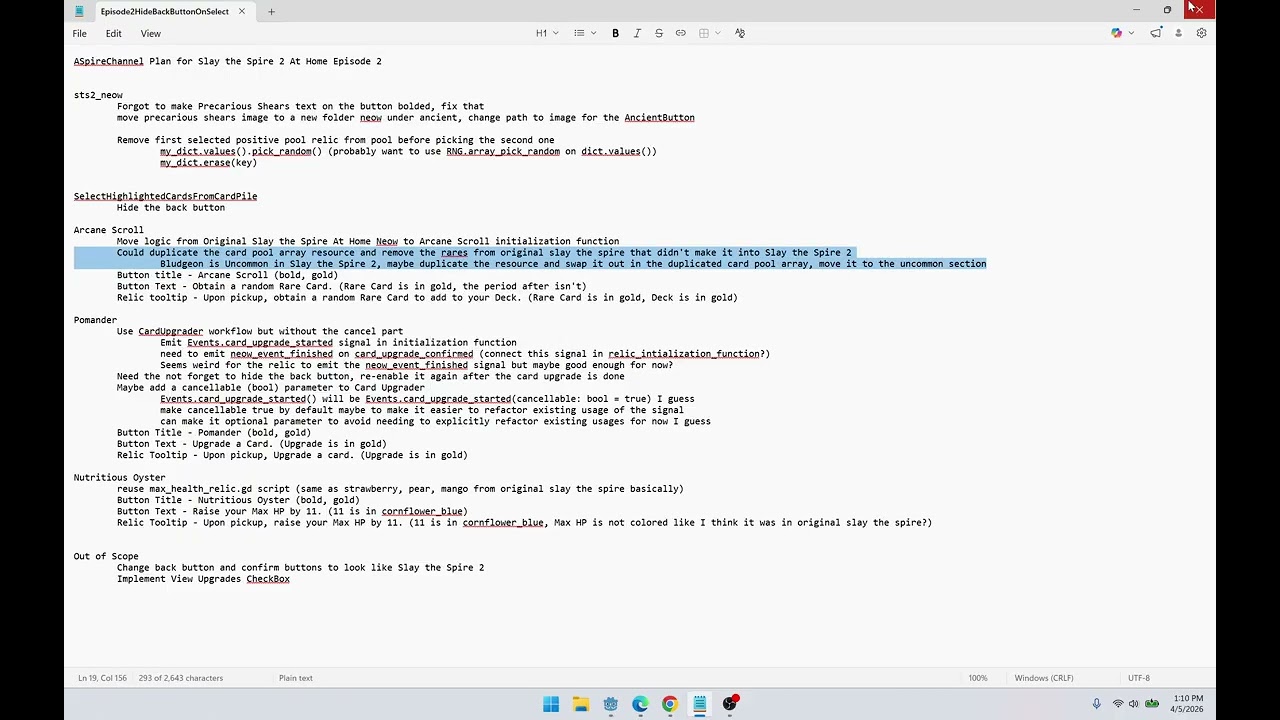Click the character count in status bar
This screenshot has width=1280, height=720.
[x=181, y=678]
